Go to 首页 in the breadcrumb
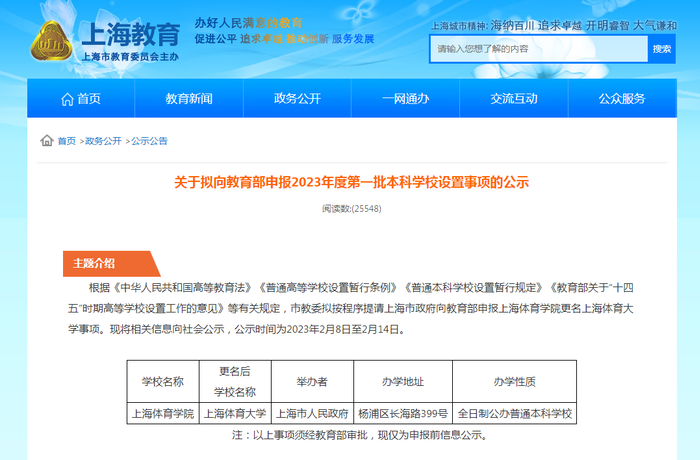The height and width of the screenshot is (460, 700). coord(67,141)
